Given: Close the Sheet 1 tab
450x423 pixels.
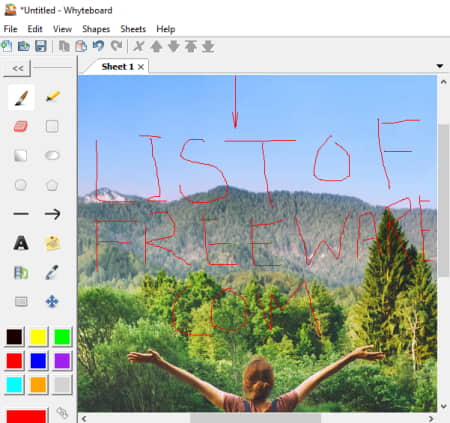Looking at the screenshot, I should pos(141,67).
